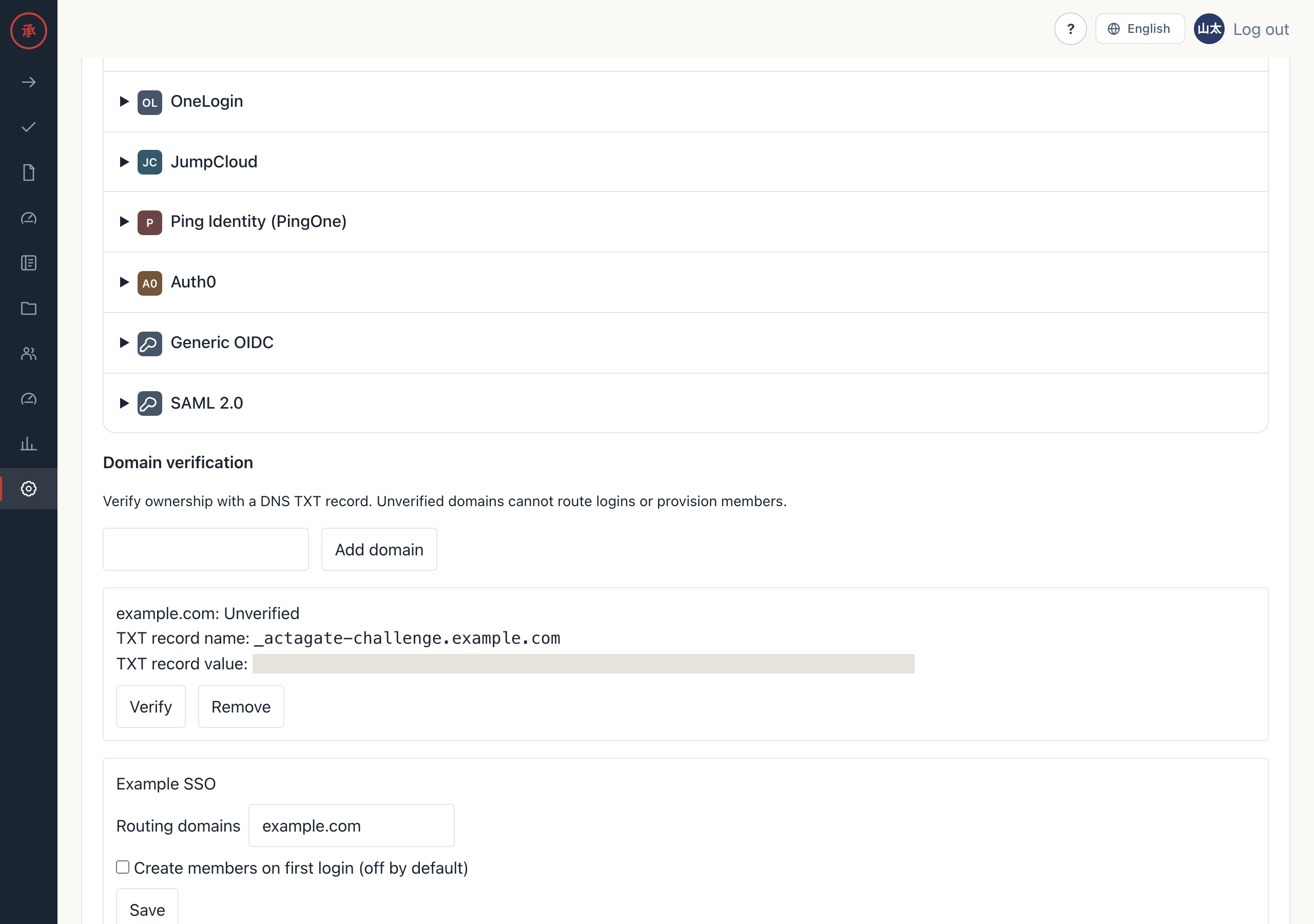The height and width of the screenshot is (924, 1314).
Task: Open the checkmark sidebar section
Action: click(x=29, y=127)
